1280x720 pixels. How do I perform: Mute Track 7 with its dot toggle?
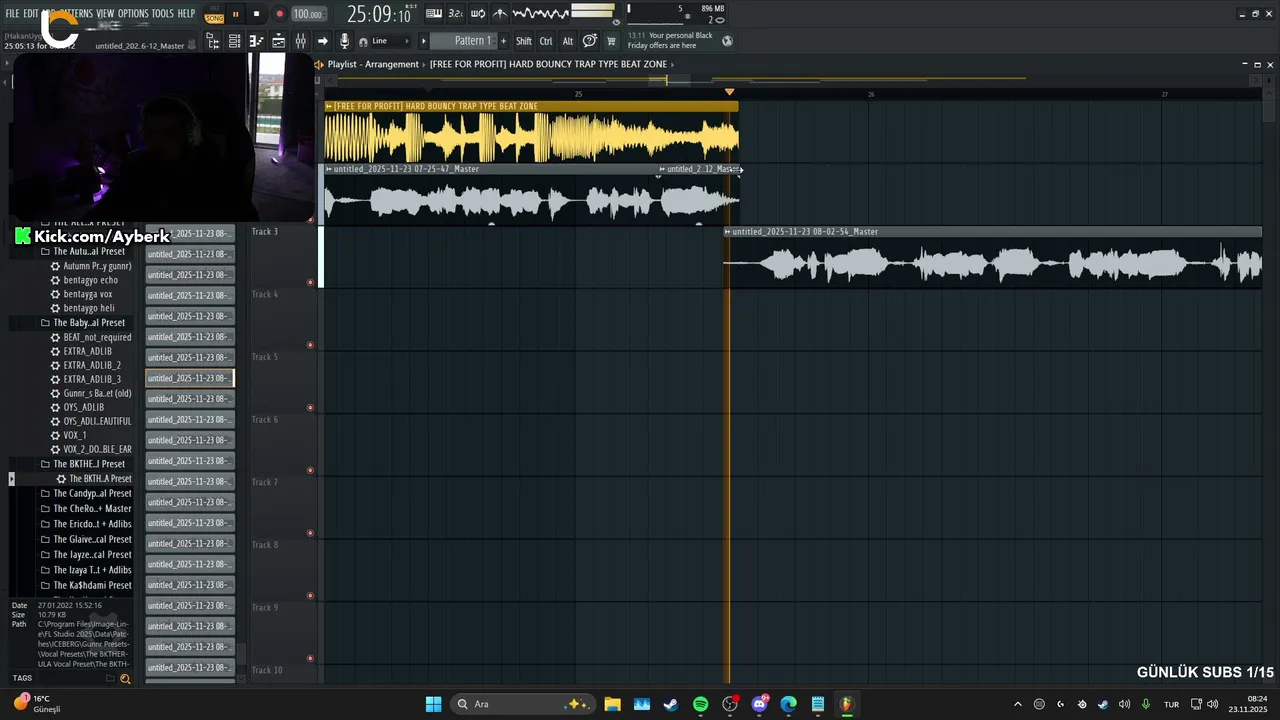310,533
